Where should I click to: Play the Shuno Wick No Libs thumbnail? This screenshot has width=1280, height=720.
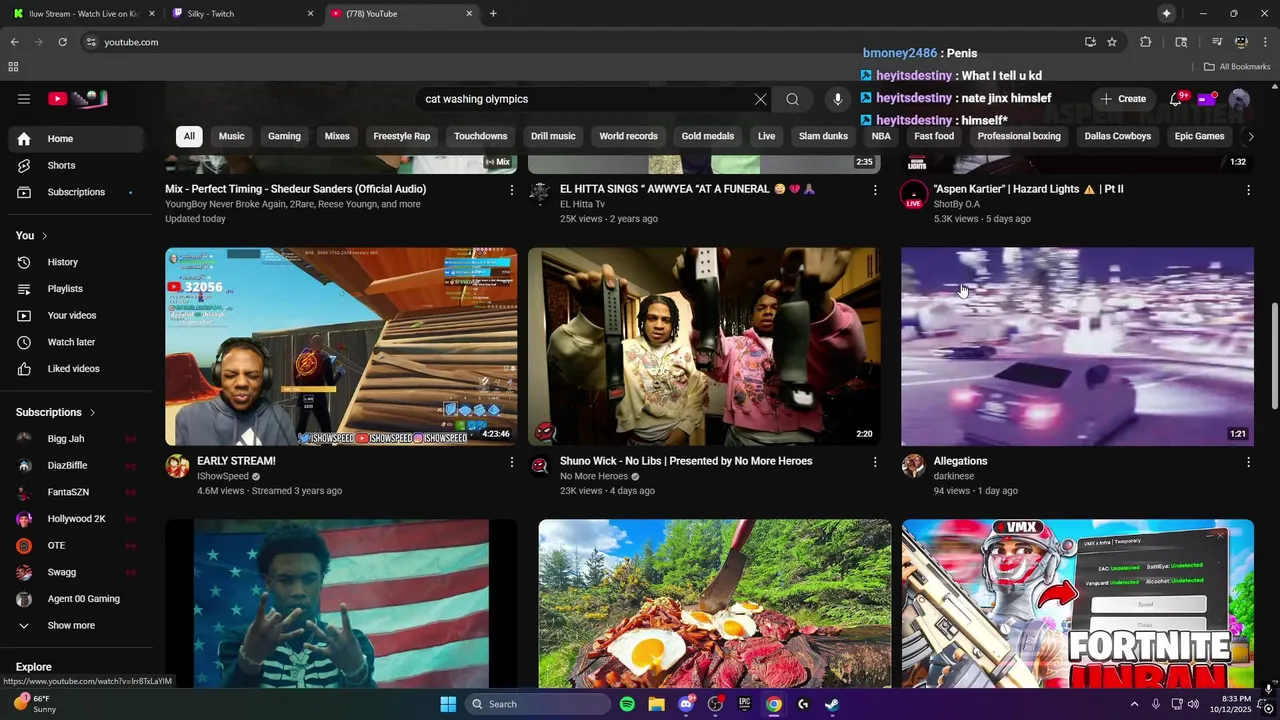click(x=704, y=346)
